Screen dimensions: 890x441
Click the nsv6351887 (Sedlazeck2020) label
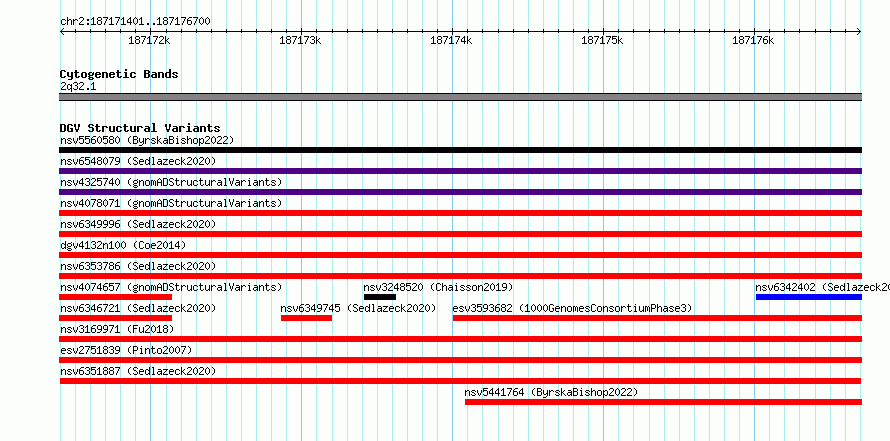(138, 371)
